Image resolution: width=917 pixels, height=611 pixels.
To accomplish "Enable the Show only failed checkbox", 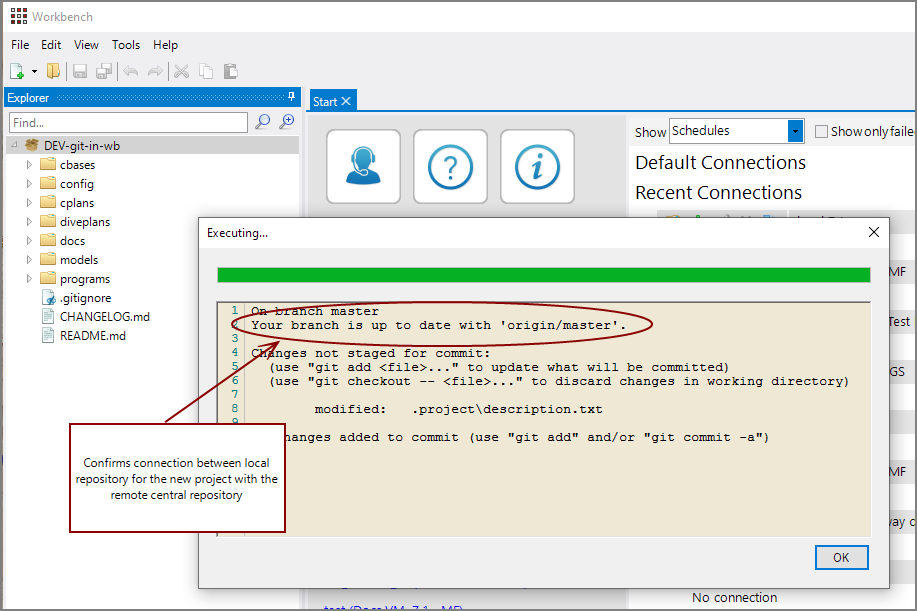I will click(822, 131).
